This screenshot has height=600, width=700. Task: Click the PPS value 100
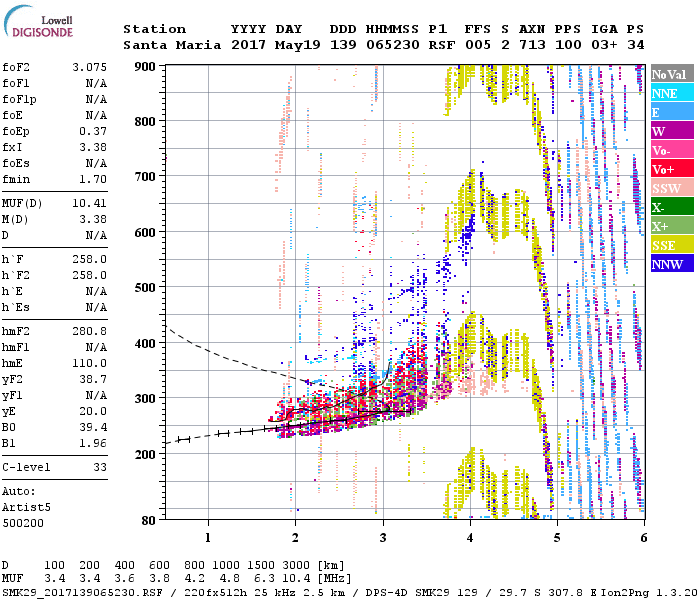point(568,45)
